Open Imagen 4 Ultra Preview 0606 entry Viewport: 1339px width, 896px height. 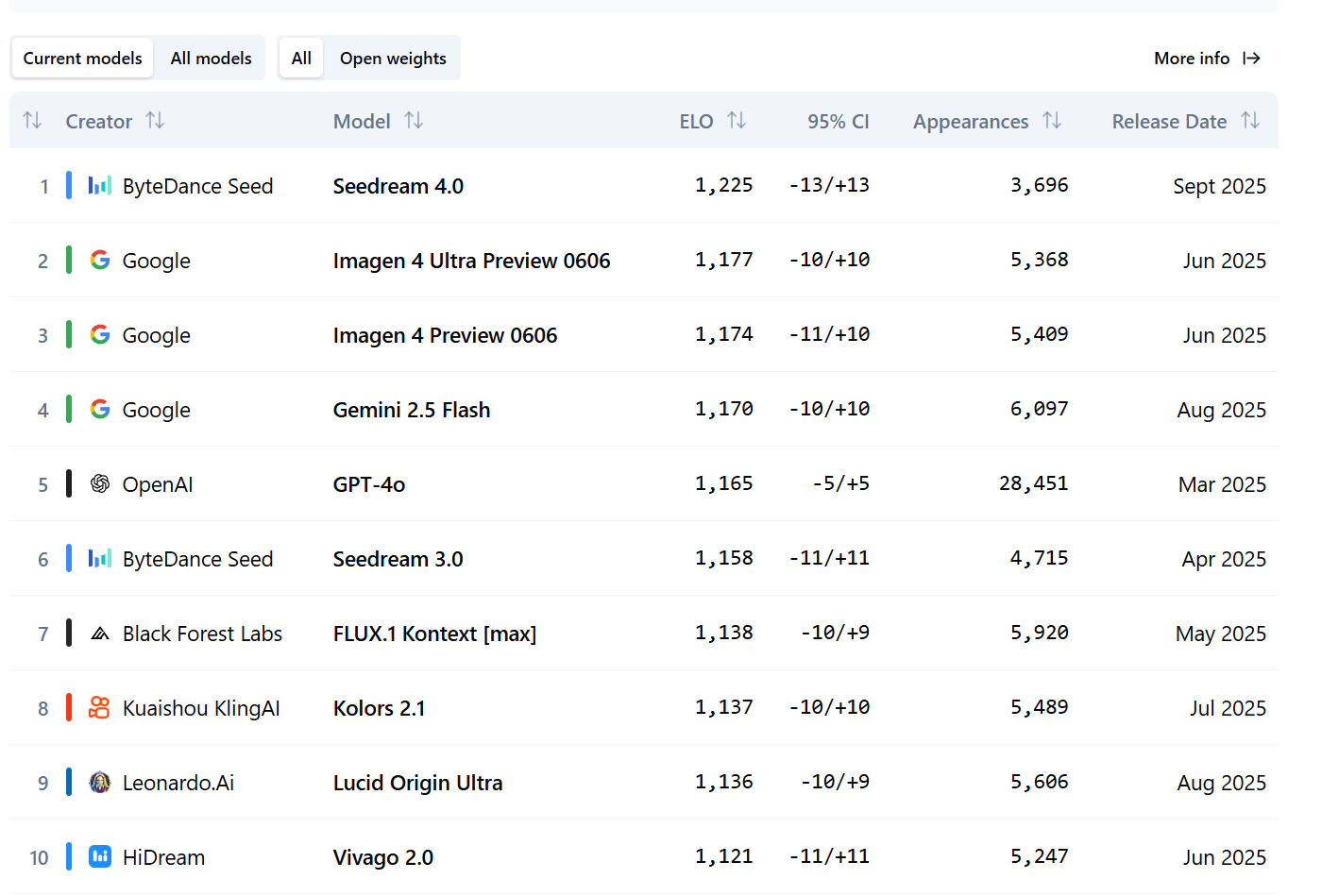click(471, 261)
